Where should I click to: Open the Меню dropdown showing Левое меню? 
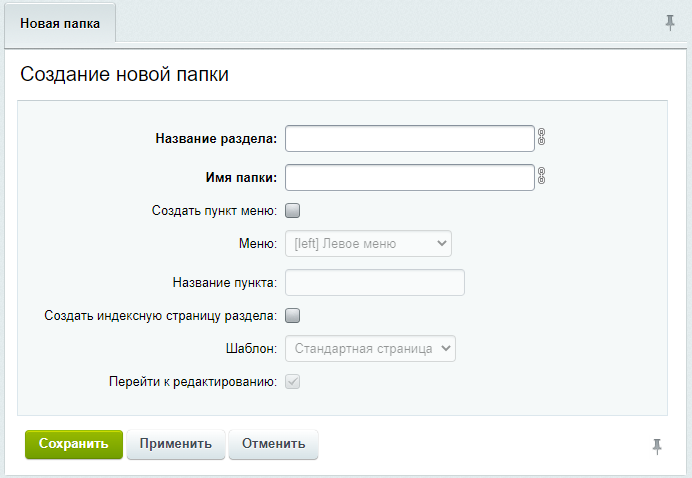coord(368,244)
